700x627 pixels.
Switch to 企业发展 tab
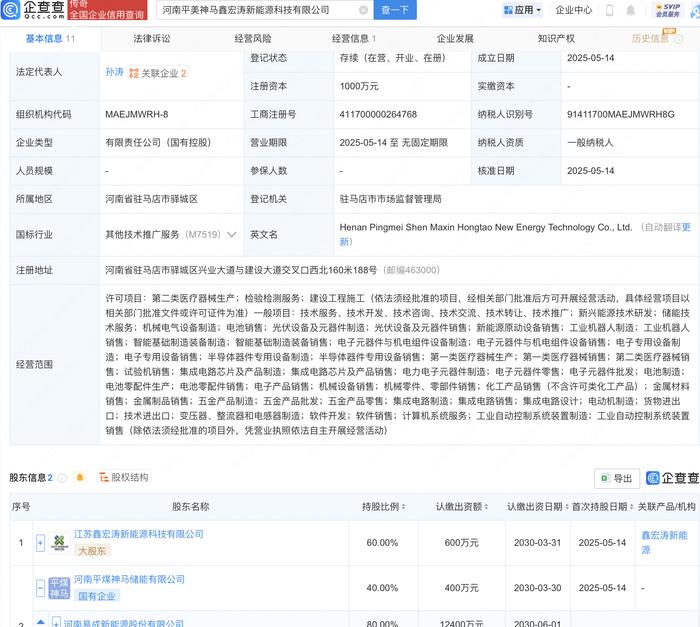[455, 39]
